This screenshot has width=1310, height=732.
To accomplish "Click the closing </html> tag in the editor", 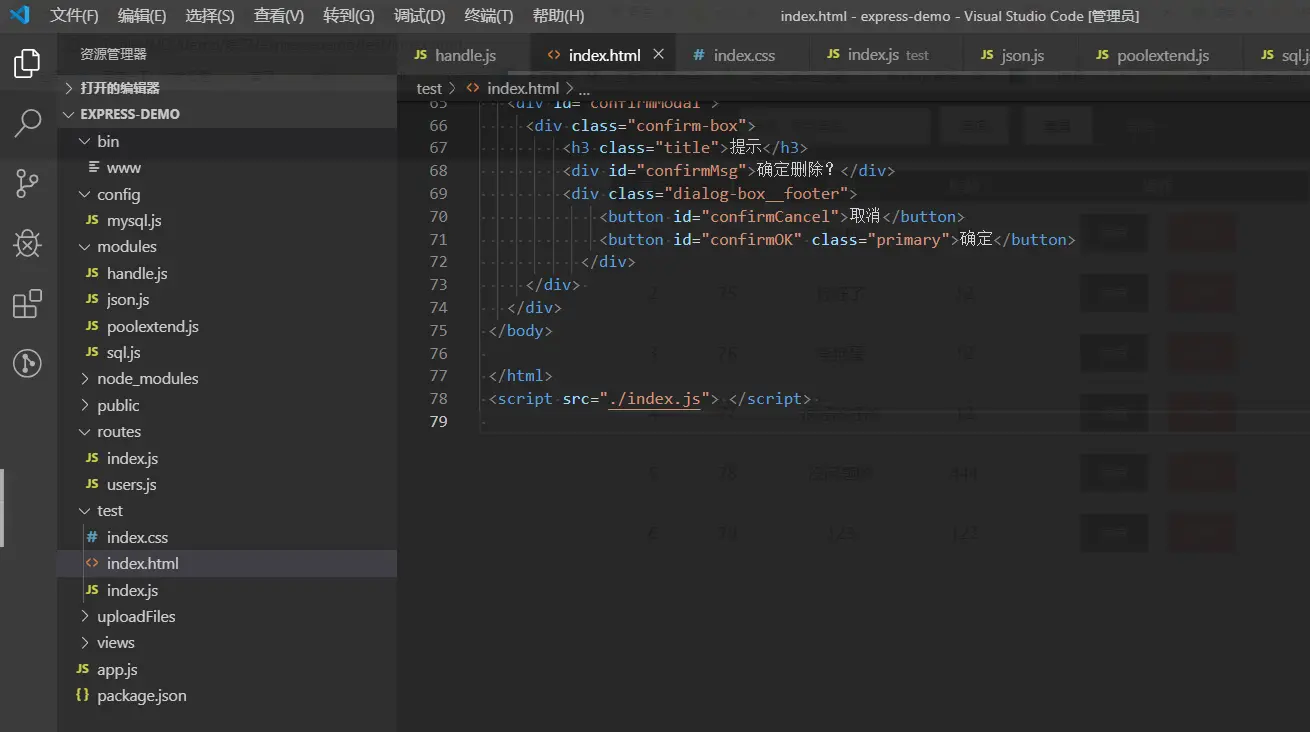I will click(x=520, y=375).
